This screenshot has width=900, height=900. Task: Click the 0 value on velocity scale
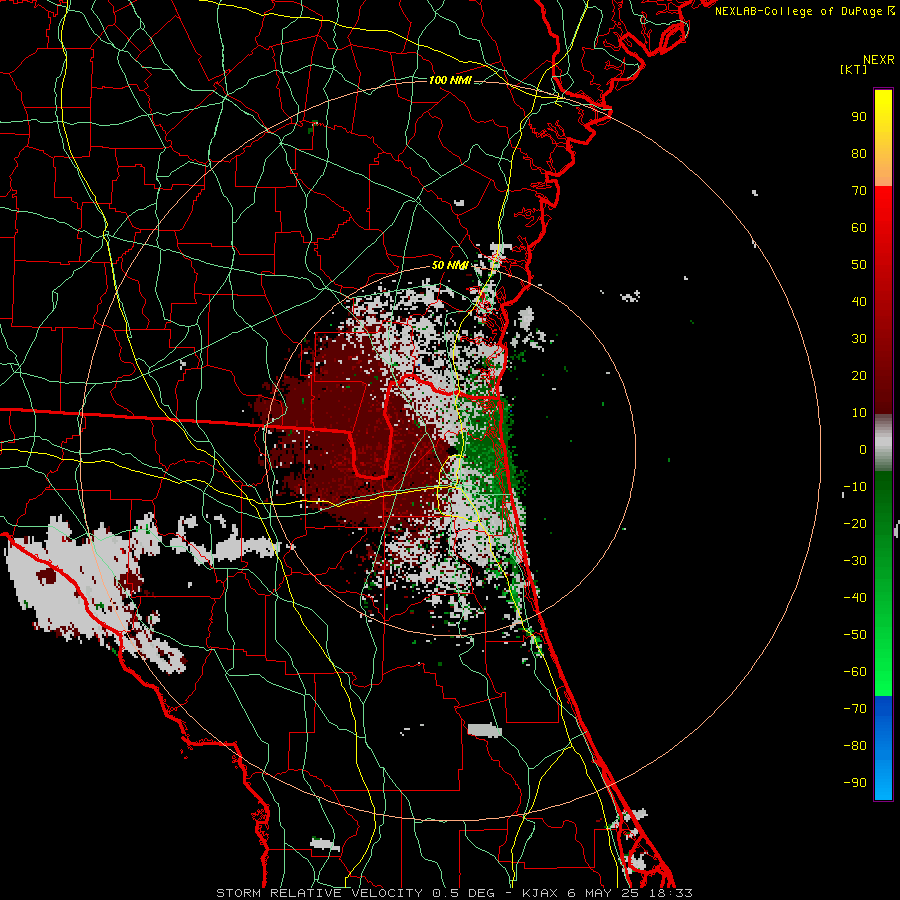[863, 449]
